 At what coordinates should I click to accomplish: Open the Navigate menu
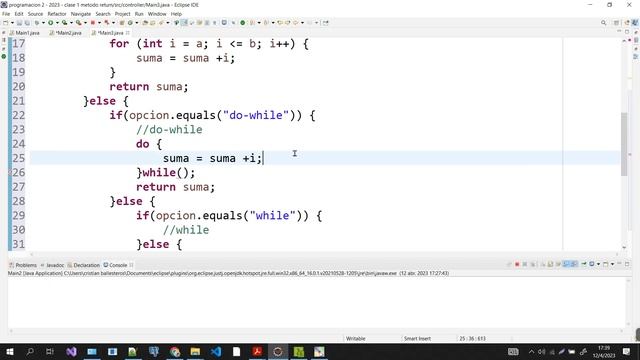(x=81, y=14)
